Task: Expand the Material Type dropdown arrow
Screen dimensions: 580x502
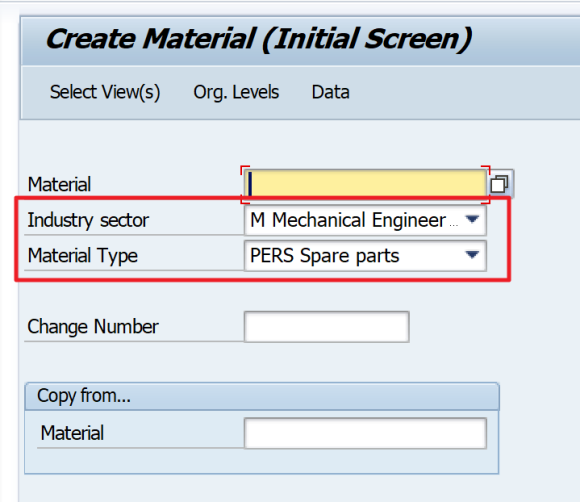Action: coord(472,255)
